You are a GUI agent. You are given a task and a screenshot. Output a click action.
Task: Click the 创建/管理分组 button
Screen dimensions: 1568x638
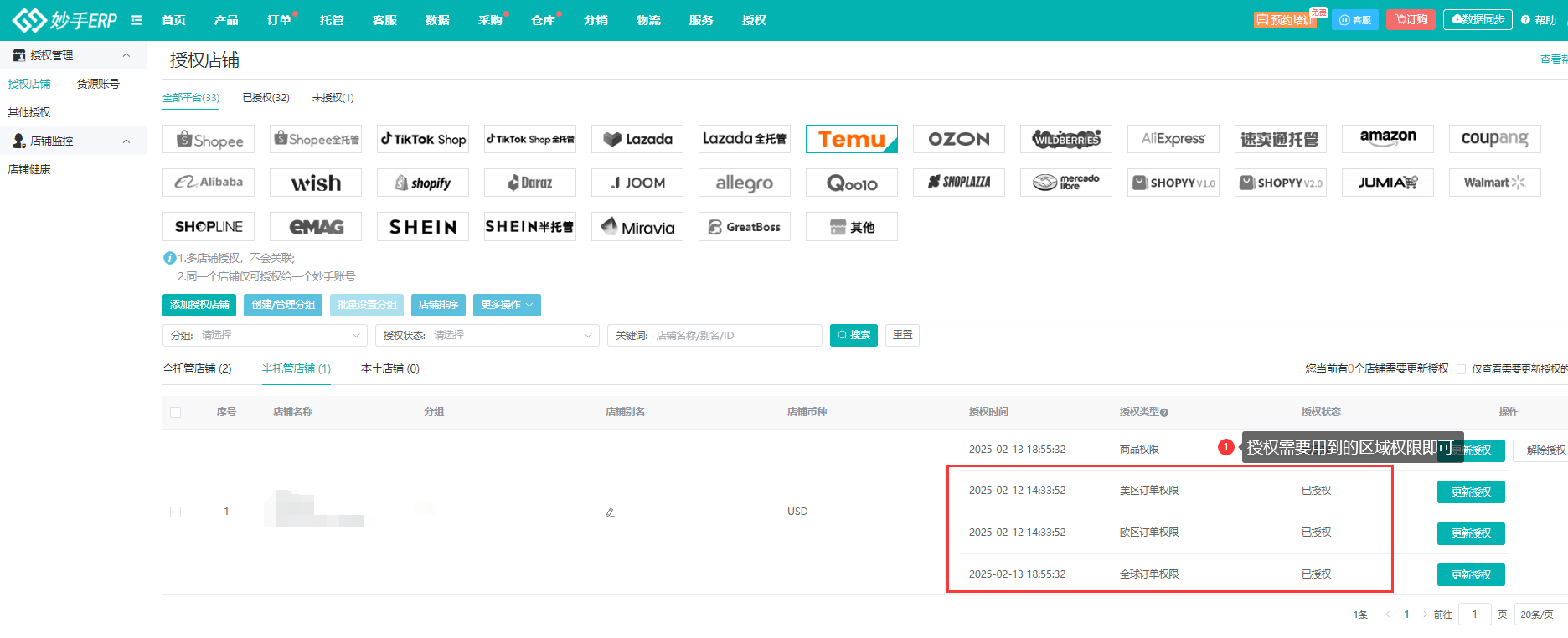283,305
